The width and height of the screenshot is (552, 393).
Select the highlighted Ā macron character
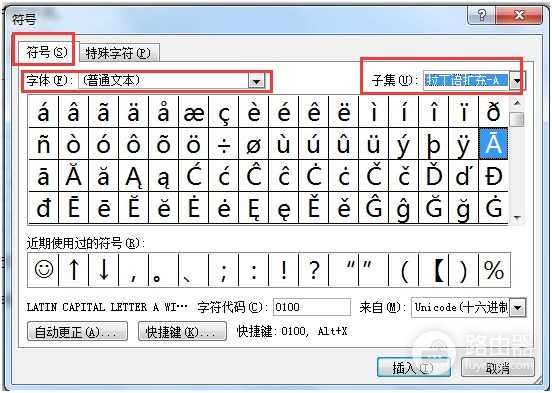494,144
